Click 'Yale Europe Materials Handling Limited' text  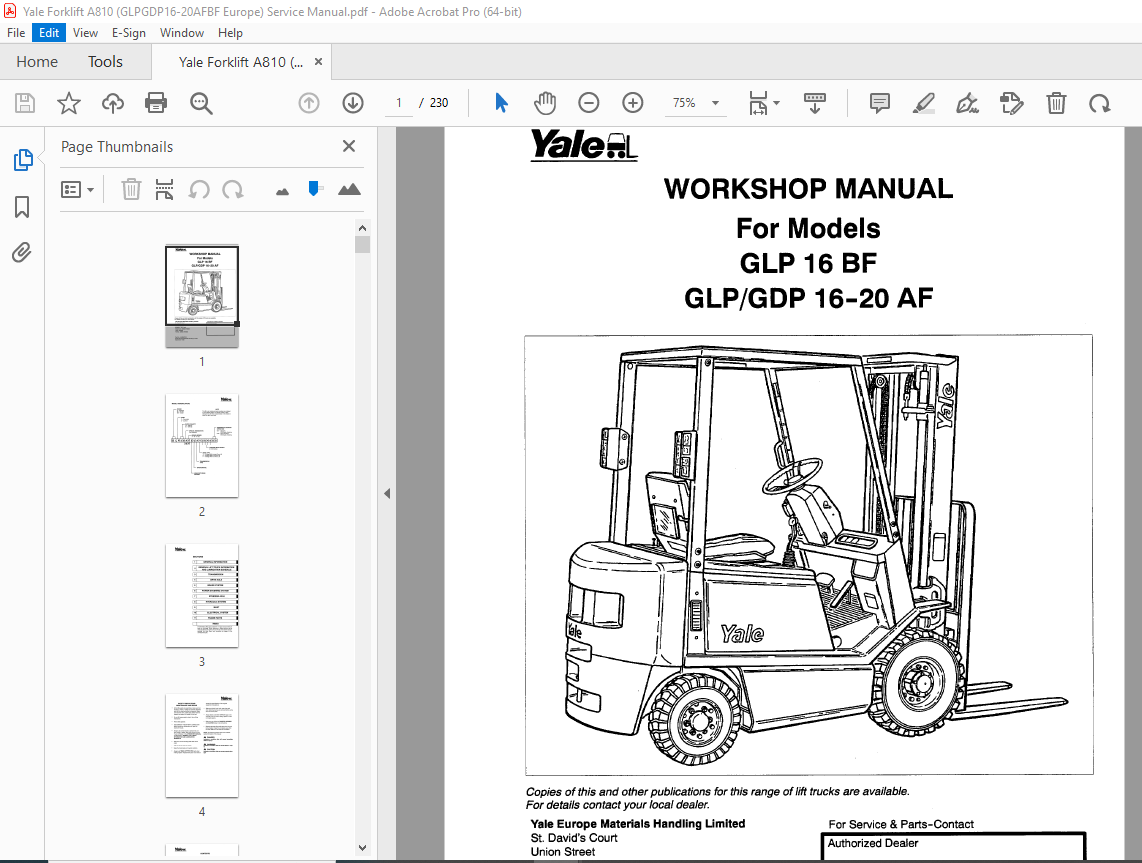(x=638, y=824)
